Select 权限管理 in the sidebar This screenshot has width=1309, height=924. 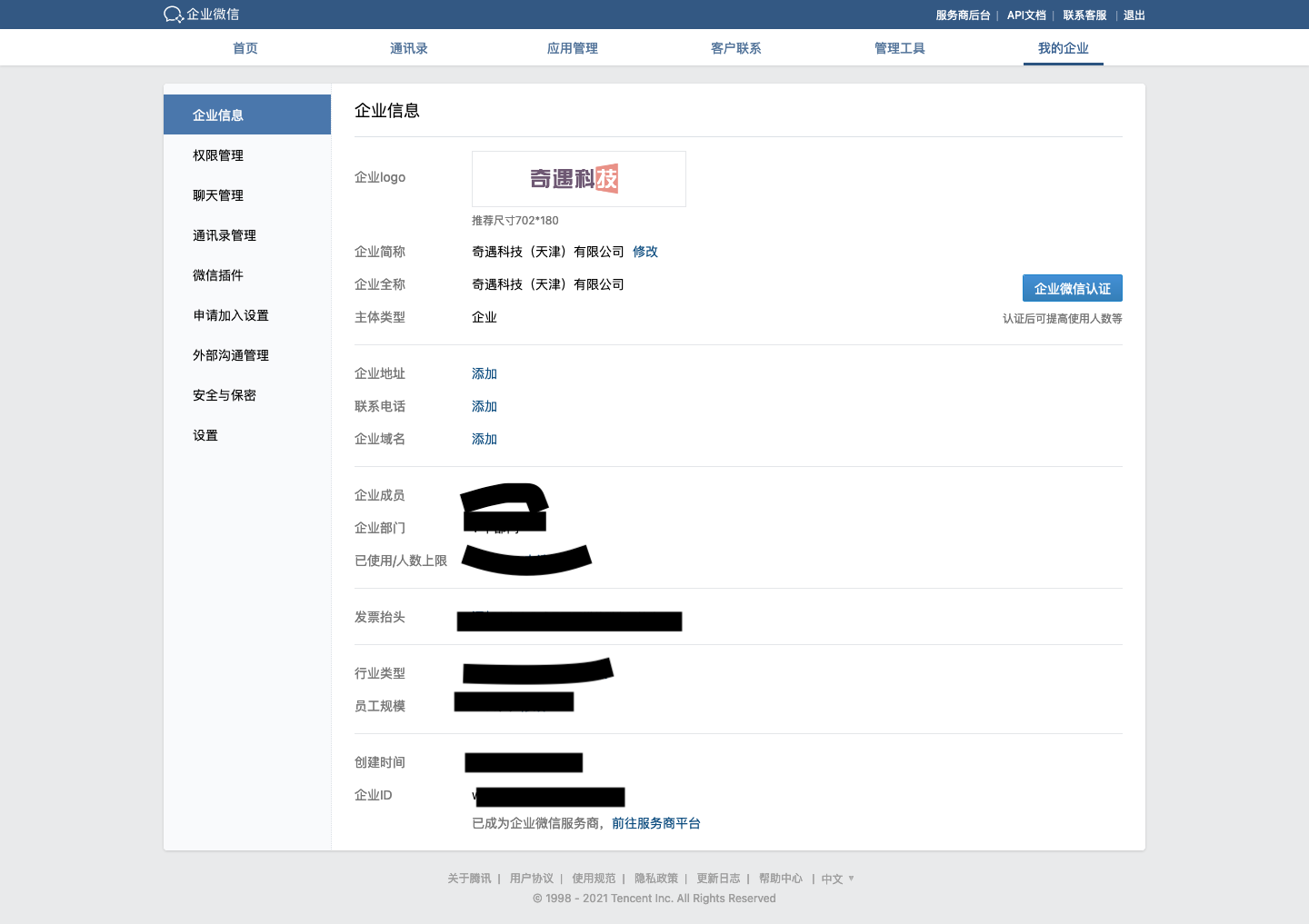click(218, 155)
